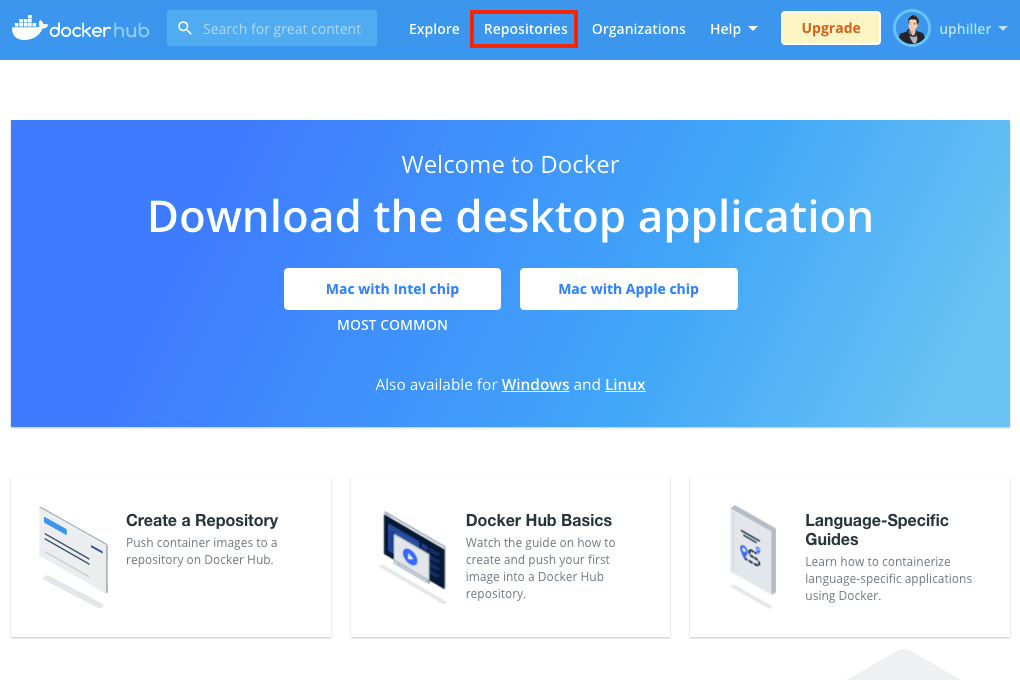This screenshot has width=1020, height=680.
Task: Click 'Download the desktop application' headline
Action: pos(510,216)
